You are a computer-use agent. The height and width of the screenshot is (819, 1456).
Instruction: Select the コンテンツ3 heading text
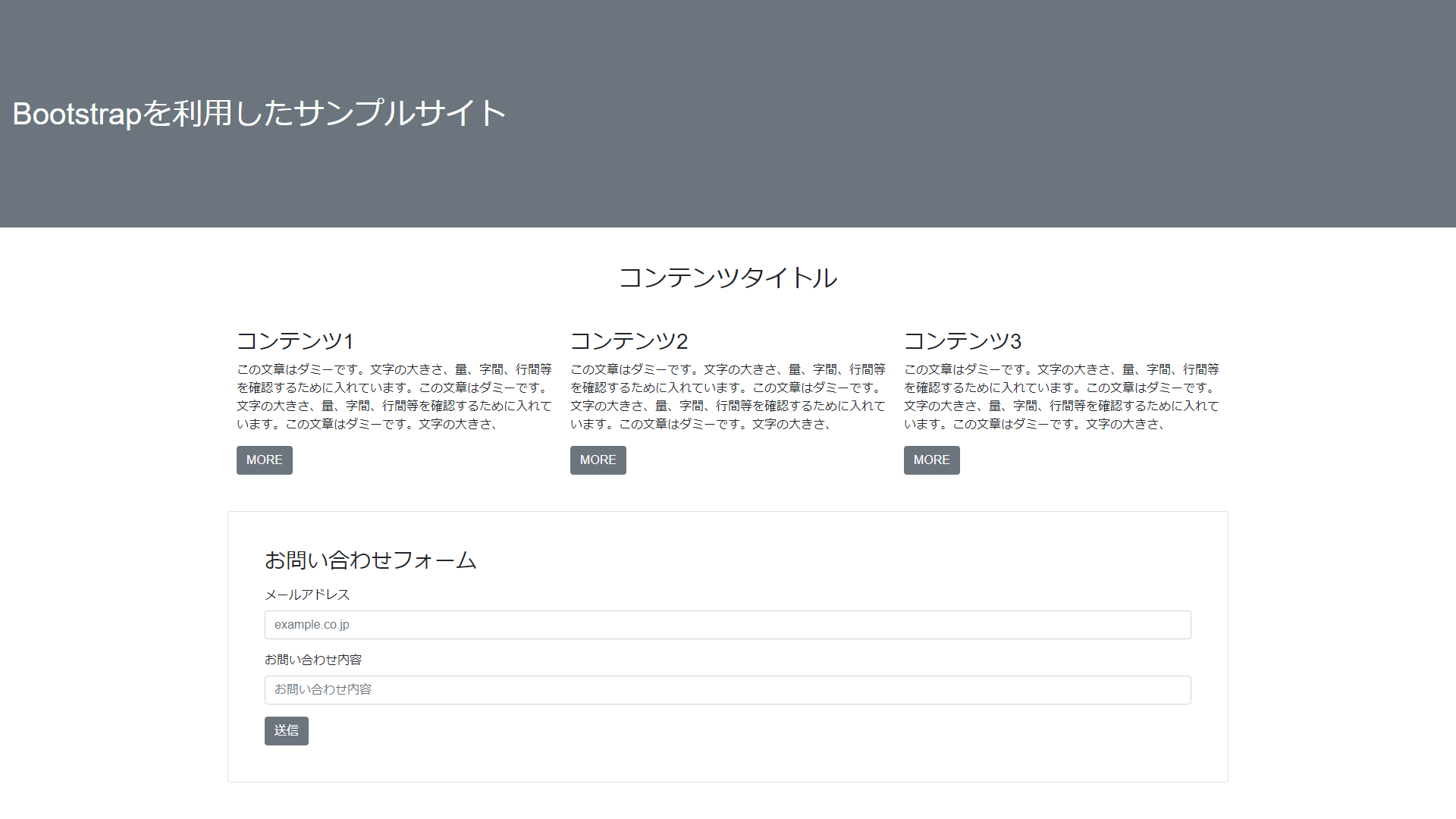(x=962, y=341)
